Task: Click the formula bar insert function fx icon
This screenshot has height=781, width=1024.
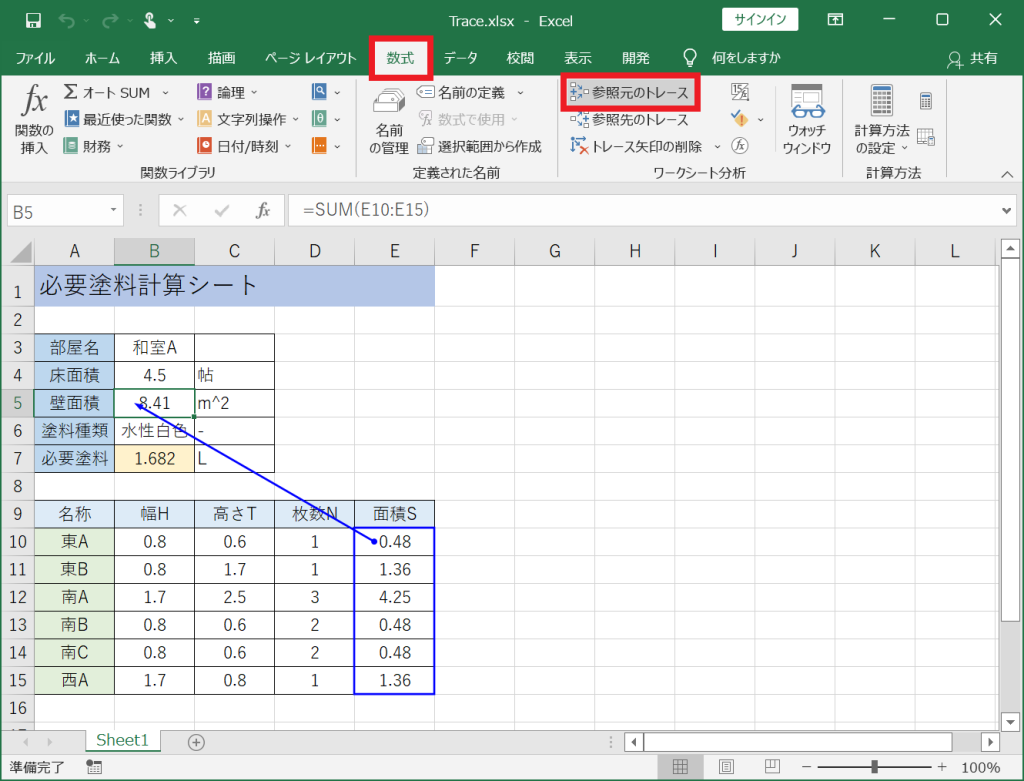Action: point(263,210)
